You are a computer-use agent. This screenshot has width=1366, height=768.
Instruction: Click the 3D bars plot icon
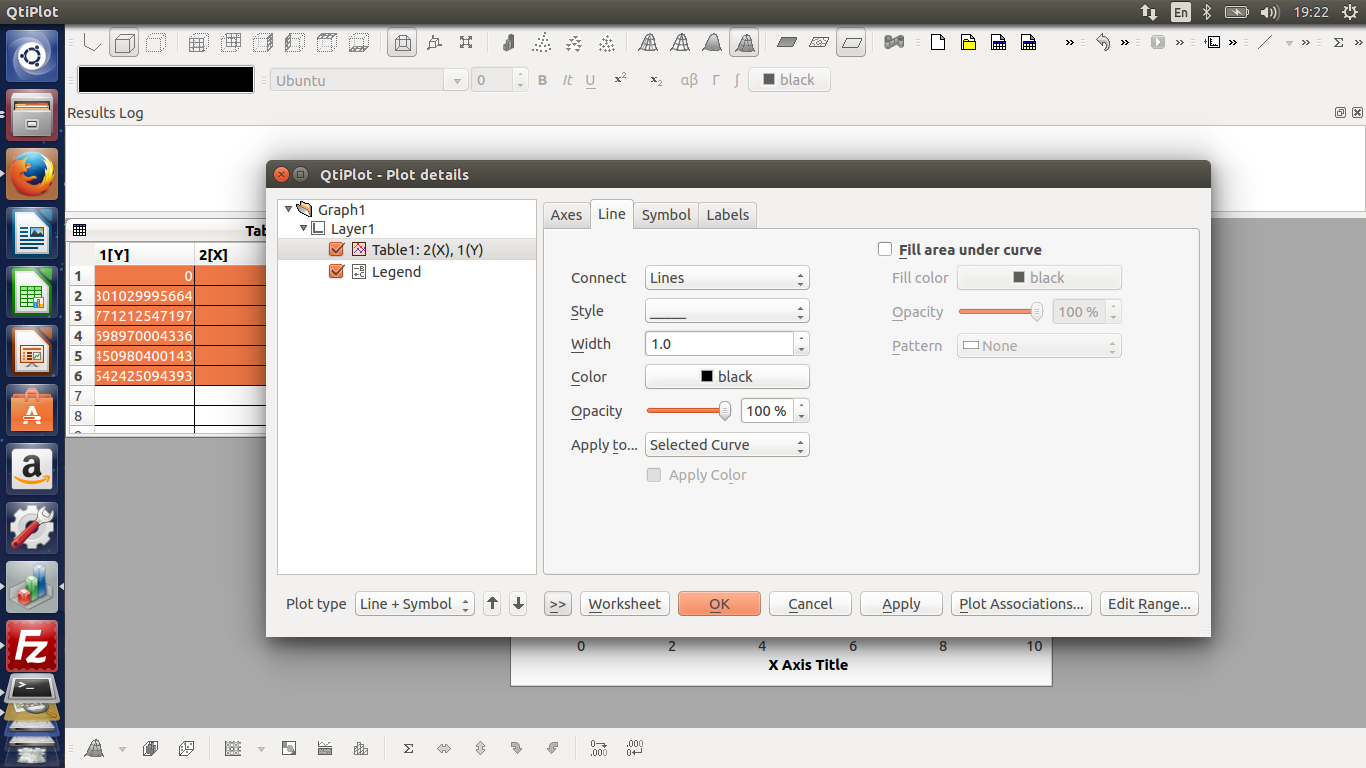click(509, 43)
